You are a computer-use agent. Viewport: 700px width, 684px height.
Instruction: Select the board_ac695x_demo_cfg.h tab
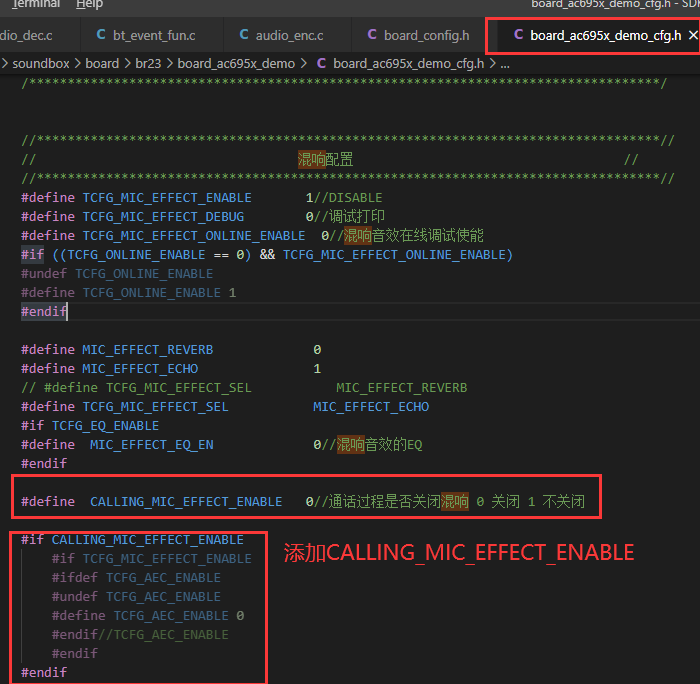point(605,35)
